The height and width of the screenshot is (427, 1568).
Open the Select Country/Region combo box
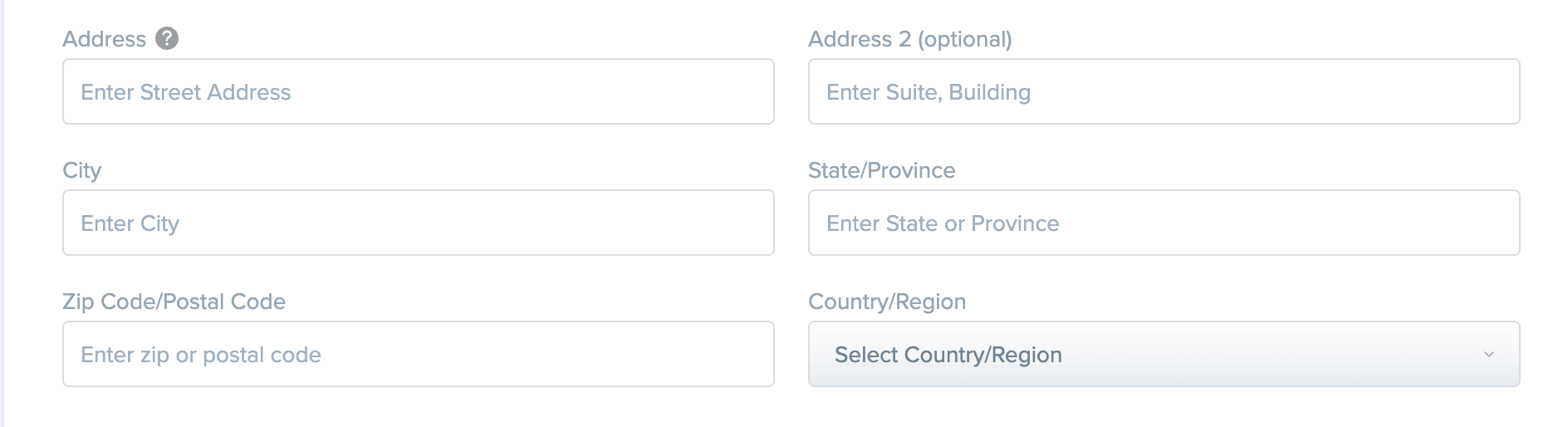[x=1164, y=354]
